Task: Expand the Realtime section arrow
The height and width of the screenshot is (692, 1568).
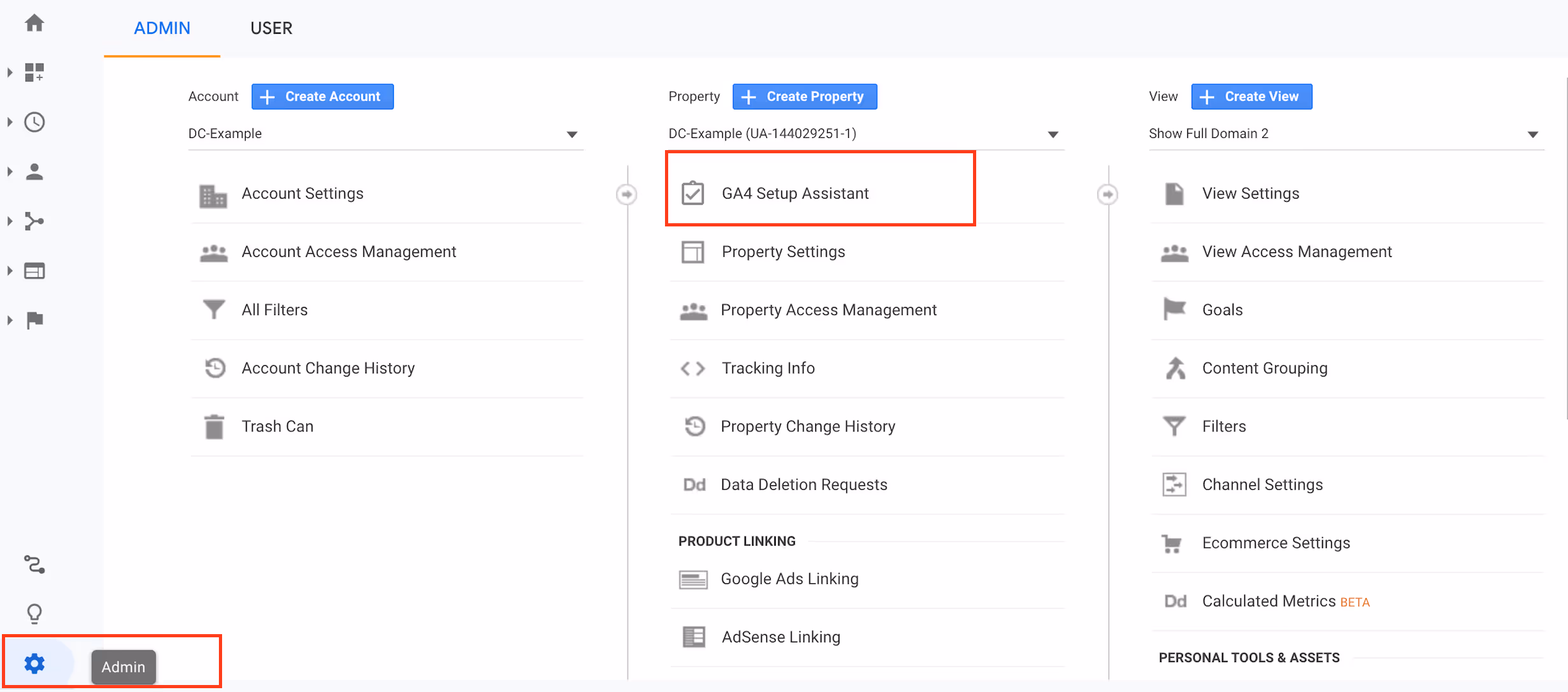Action: pyautogui.click(x=10, y=122)
